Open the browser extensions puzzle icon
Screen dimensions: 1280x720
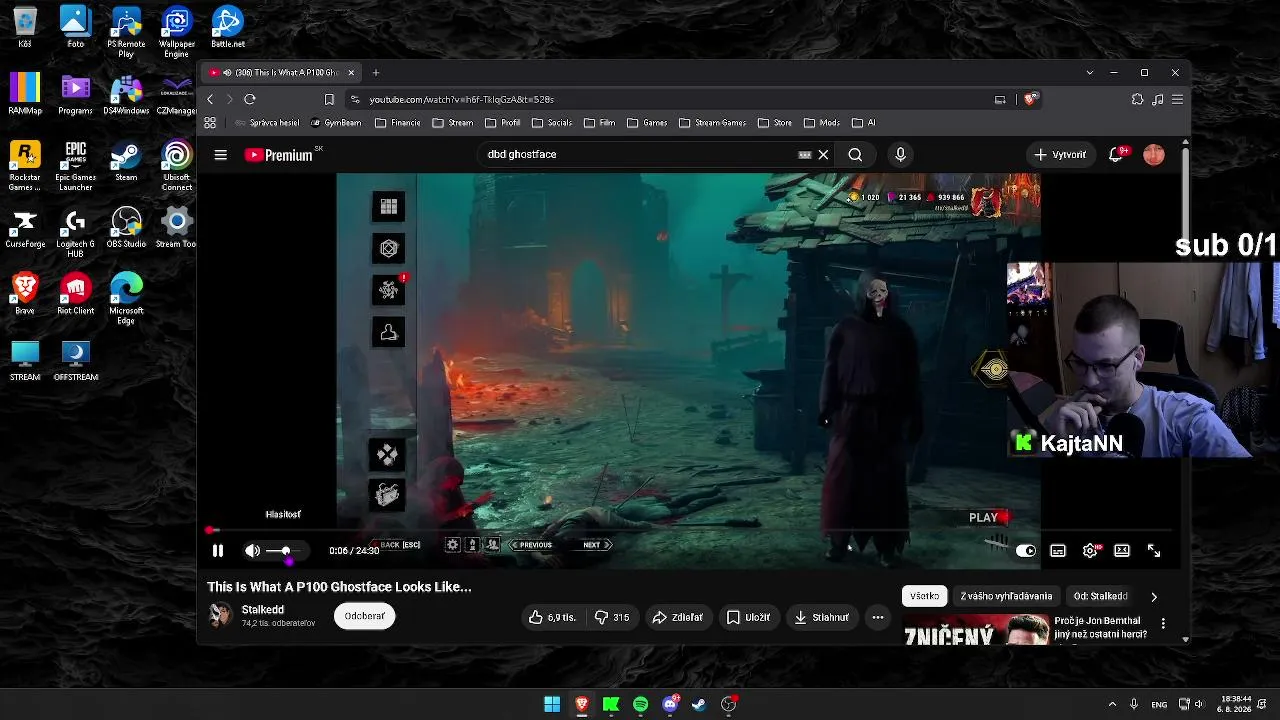[x=1137, y=99]
